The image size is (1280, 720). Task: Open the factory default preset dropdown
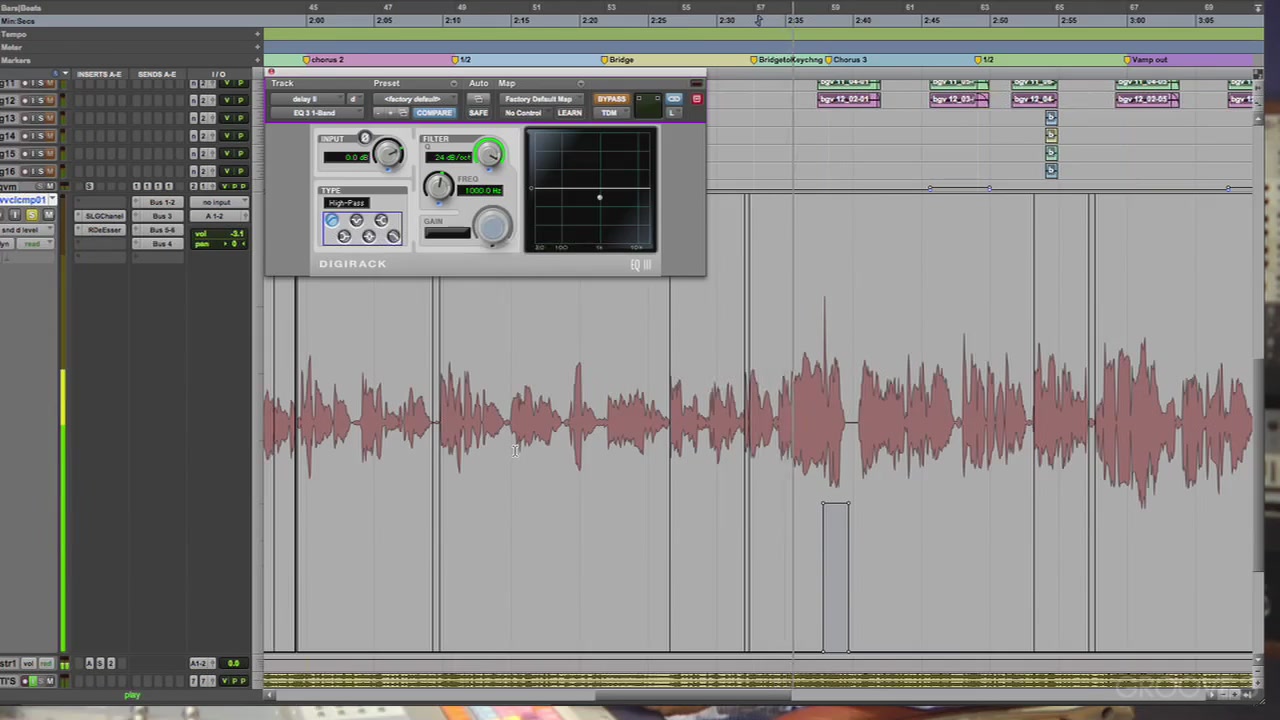pos(415,99)
